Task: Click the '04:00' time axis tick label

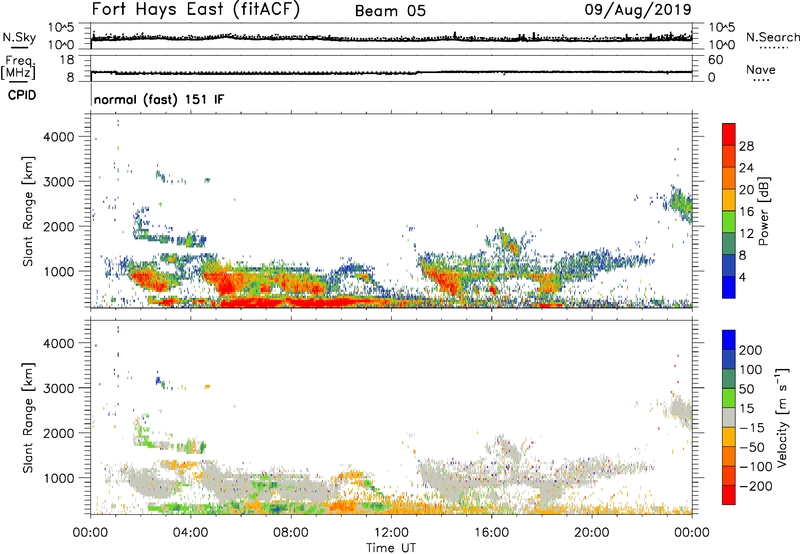Action: click(x=191, y=533)
